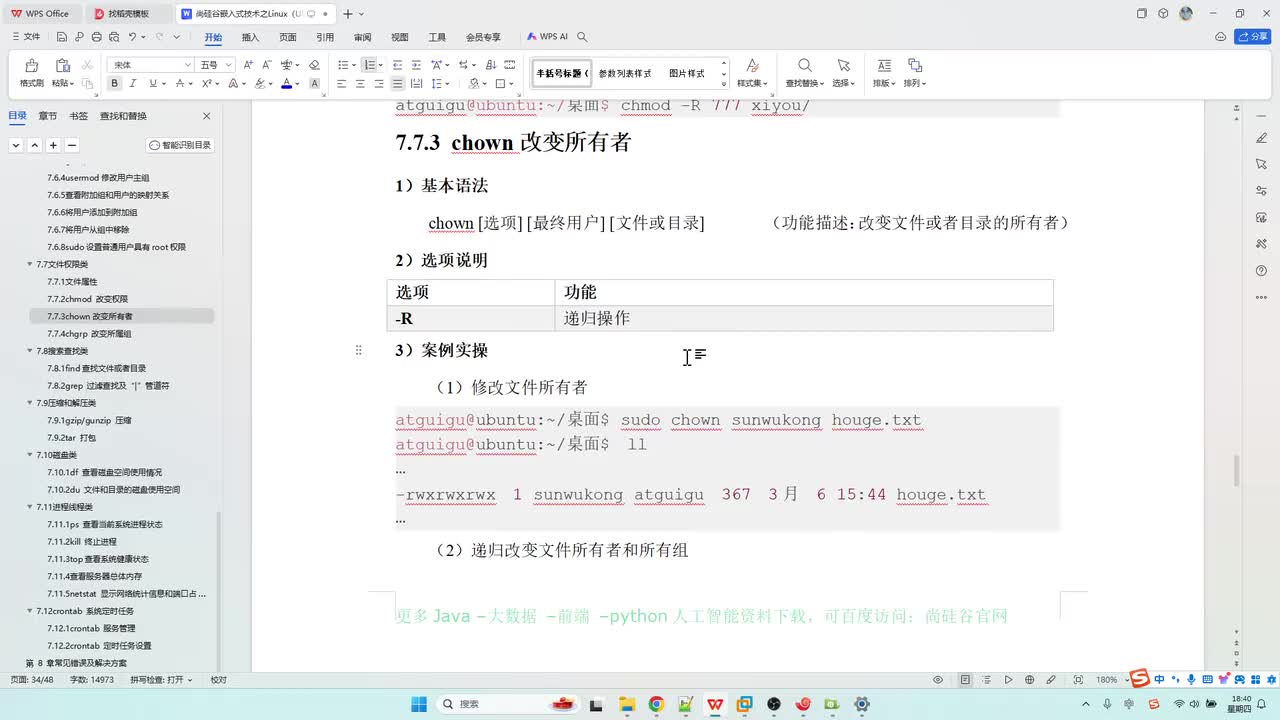
Task: Open the numbered list dropdown arrow
Action: [381, 65]
